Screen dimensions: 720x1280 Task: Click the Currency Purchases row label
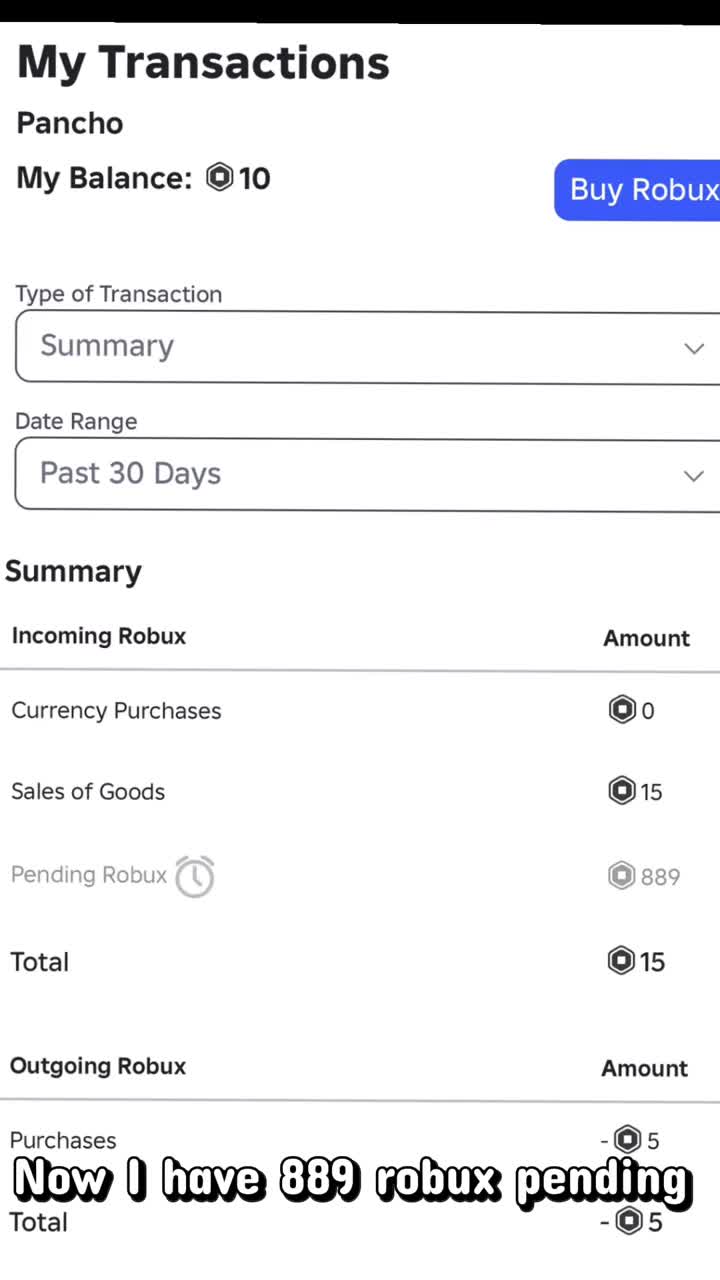point(116,711)
